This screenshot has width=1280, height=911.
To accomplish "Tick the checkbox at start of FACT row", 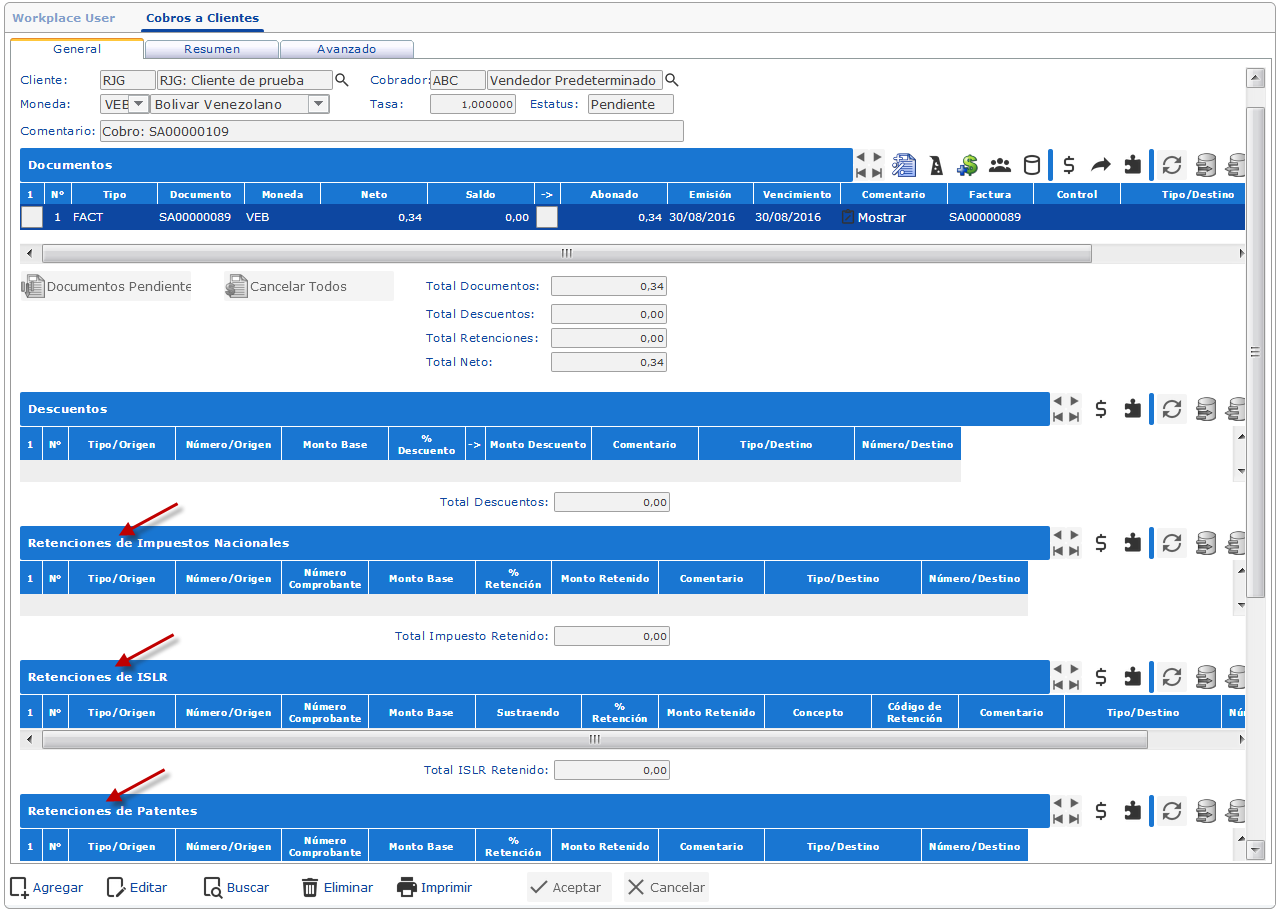I will pos(32,217).
